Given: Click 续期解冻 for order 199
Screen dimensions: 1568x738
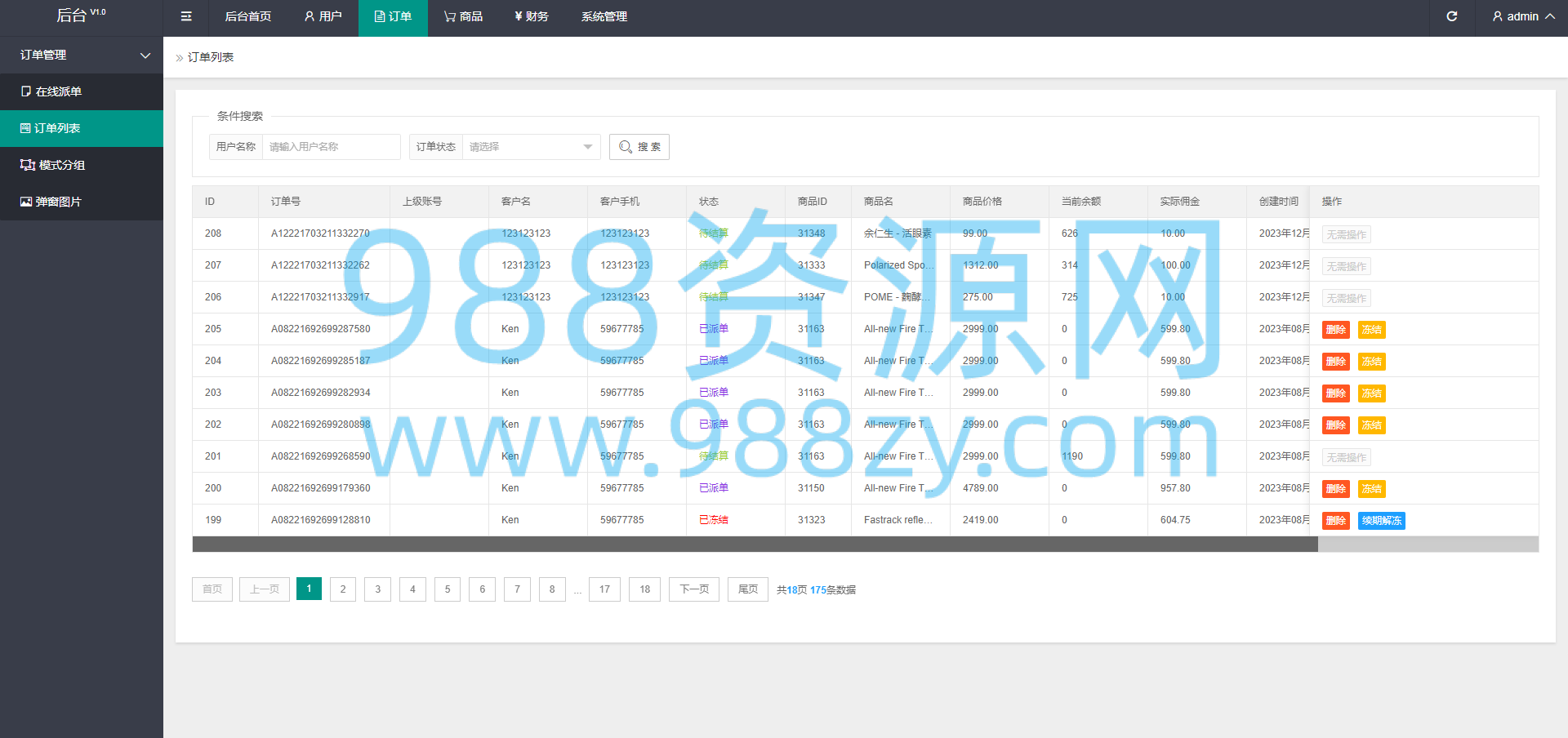Looking at the screenshot, I should [1382, 521].
